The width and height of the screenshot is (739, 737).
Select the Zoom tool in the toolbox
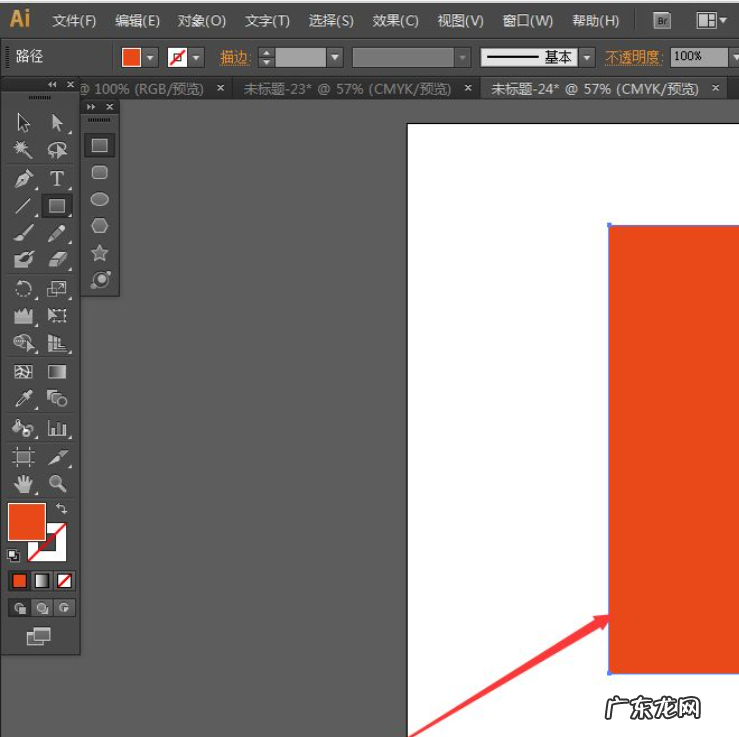[x=58, y=484]
